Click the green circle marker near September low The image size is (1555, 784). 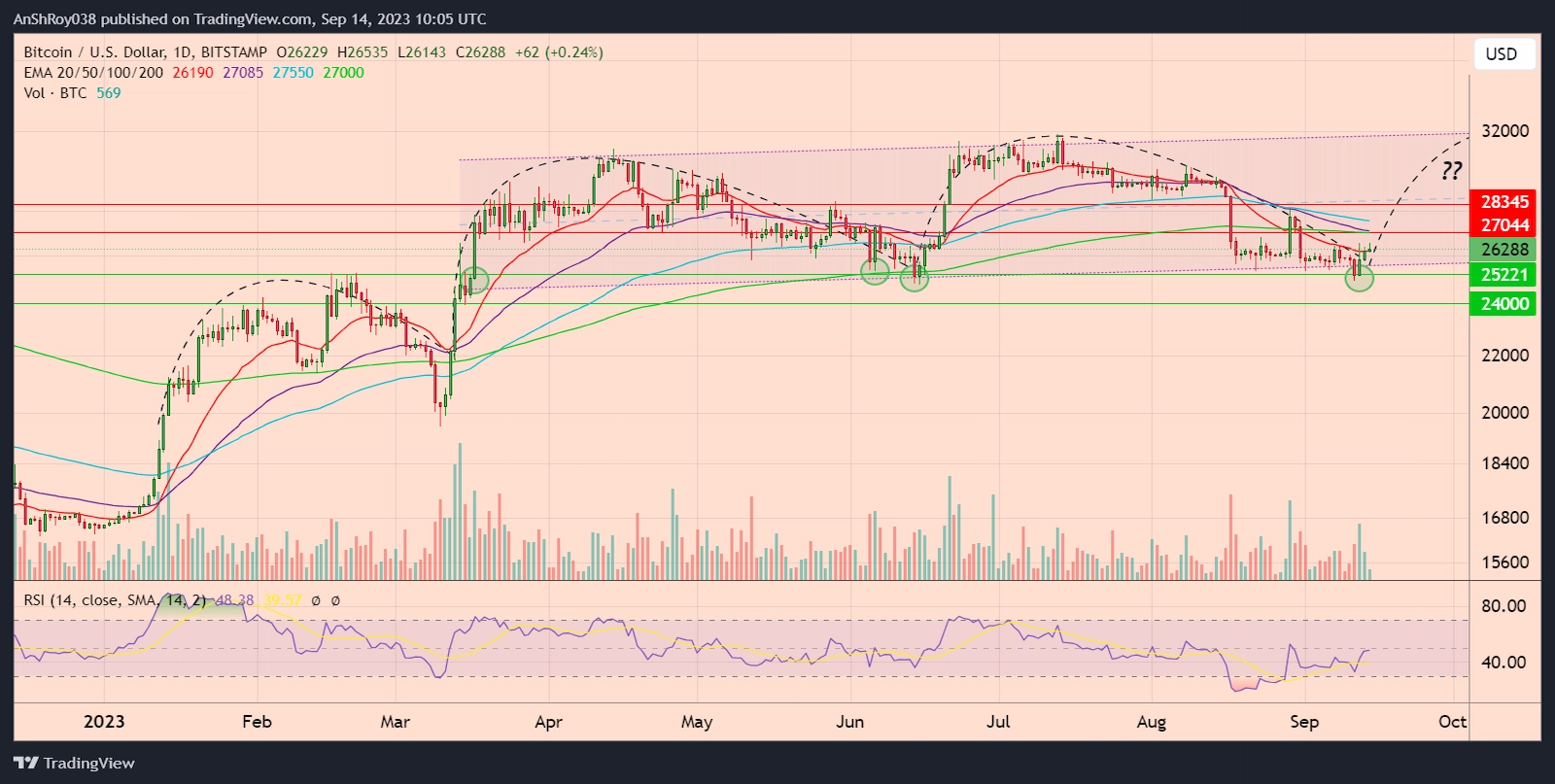tap(1360, 279)
